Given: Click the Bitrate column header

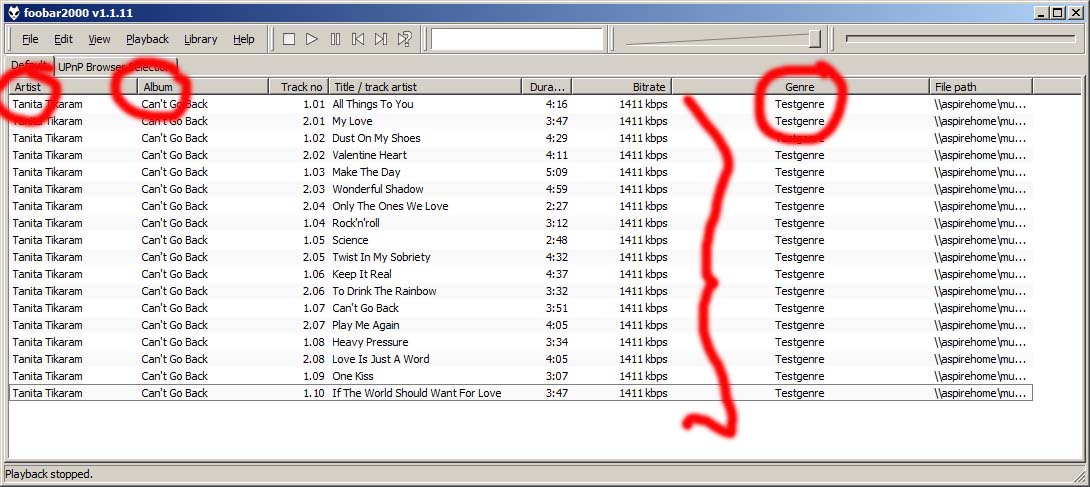Looking at the screenshot, I should (x=620, y=87).
